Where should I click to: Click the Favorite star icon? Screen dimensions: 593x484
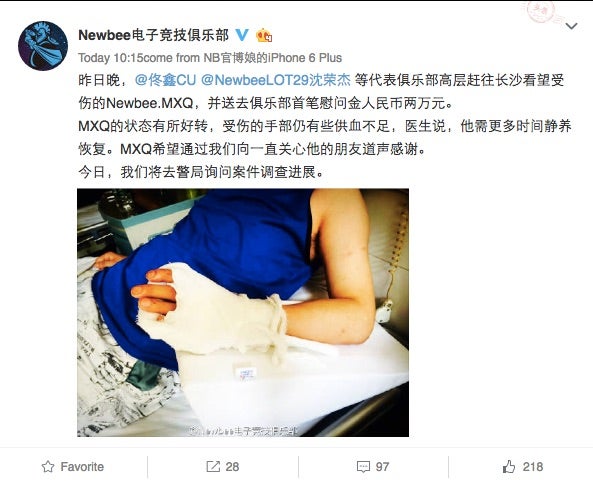tap(48, 467)
